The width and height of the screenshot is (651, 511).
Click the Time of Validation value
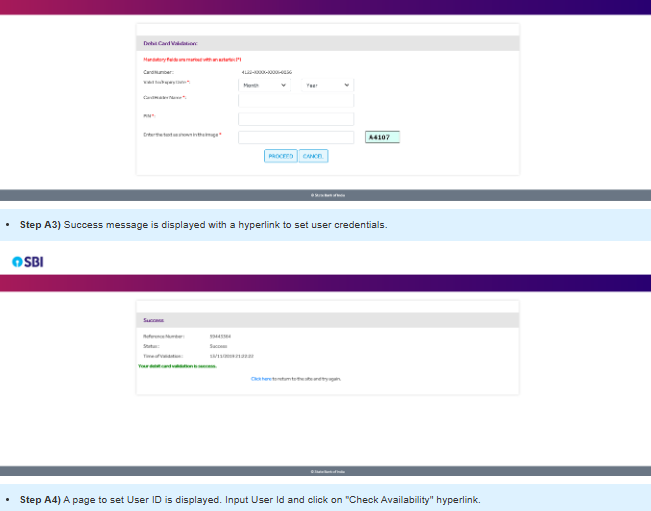(x=231, y=356)
